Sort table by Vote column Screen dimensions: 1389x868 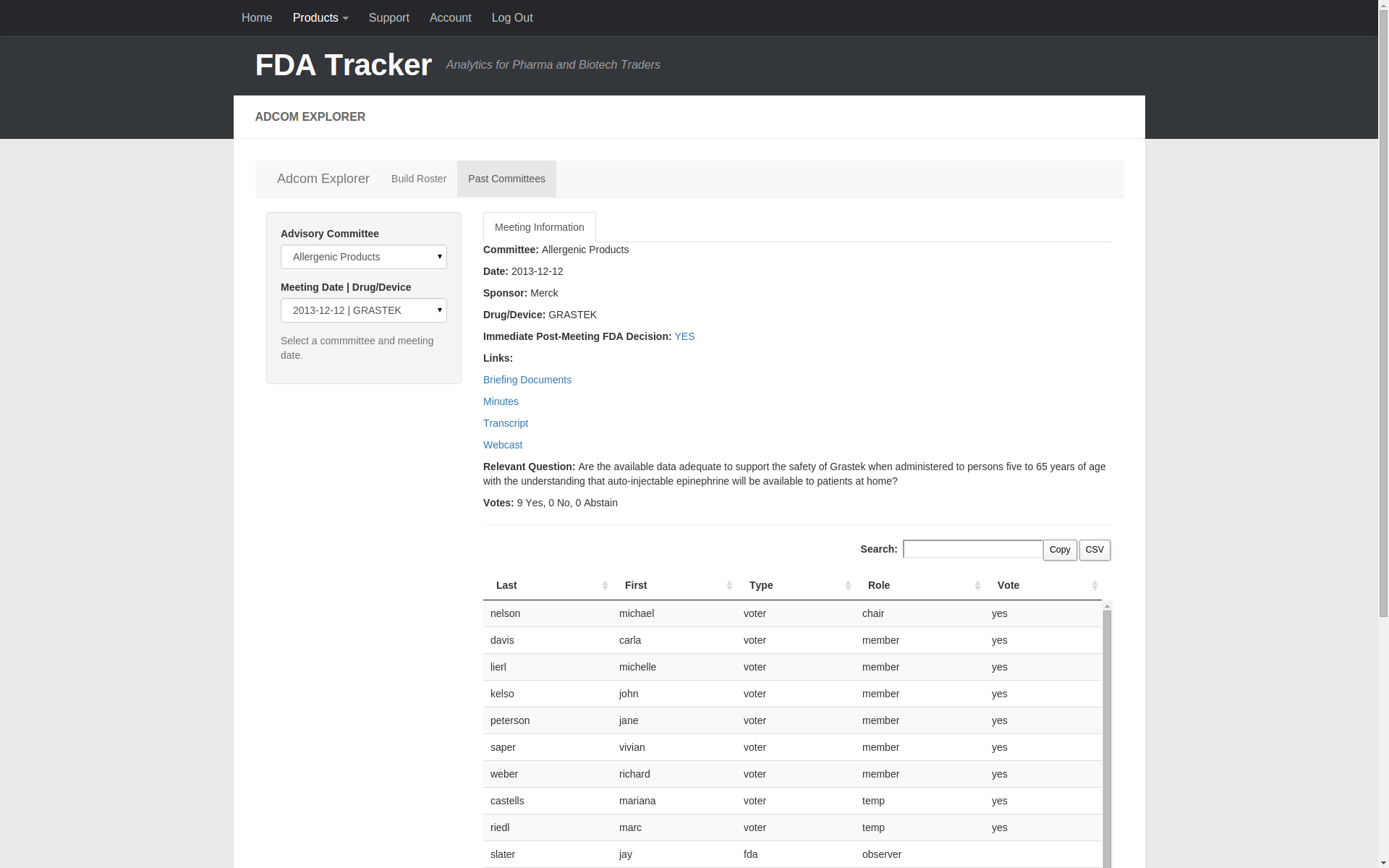[x=1045, y=585]
